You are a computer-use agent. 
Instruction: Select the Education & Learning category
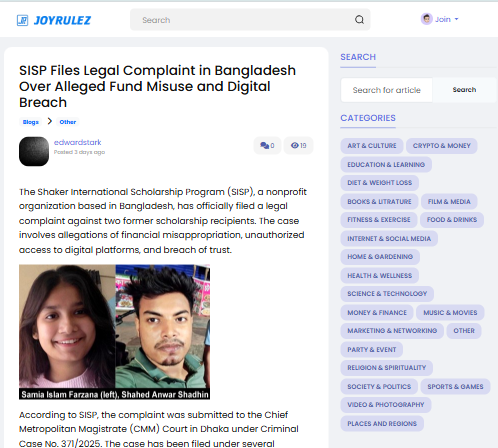386,165
